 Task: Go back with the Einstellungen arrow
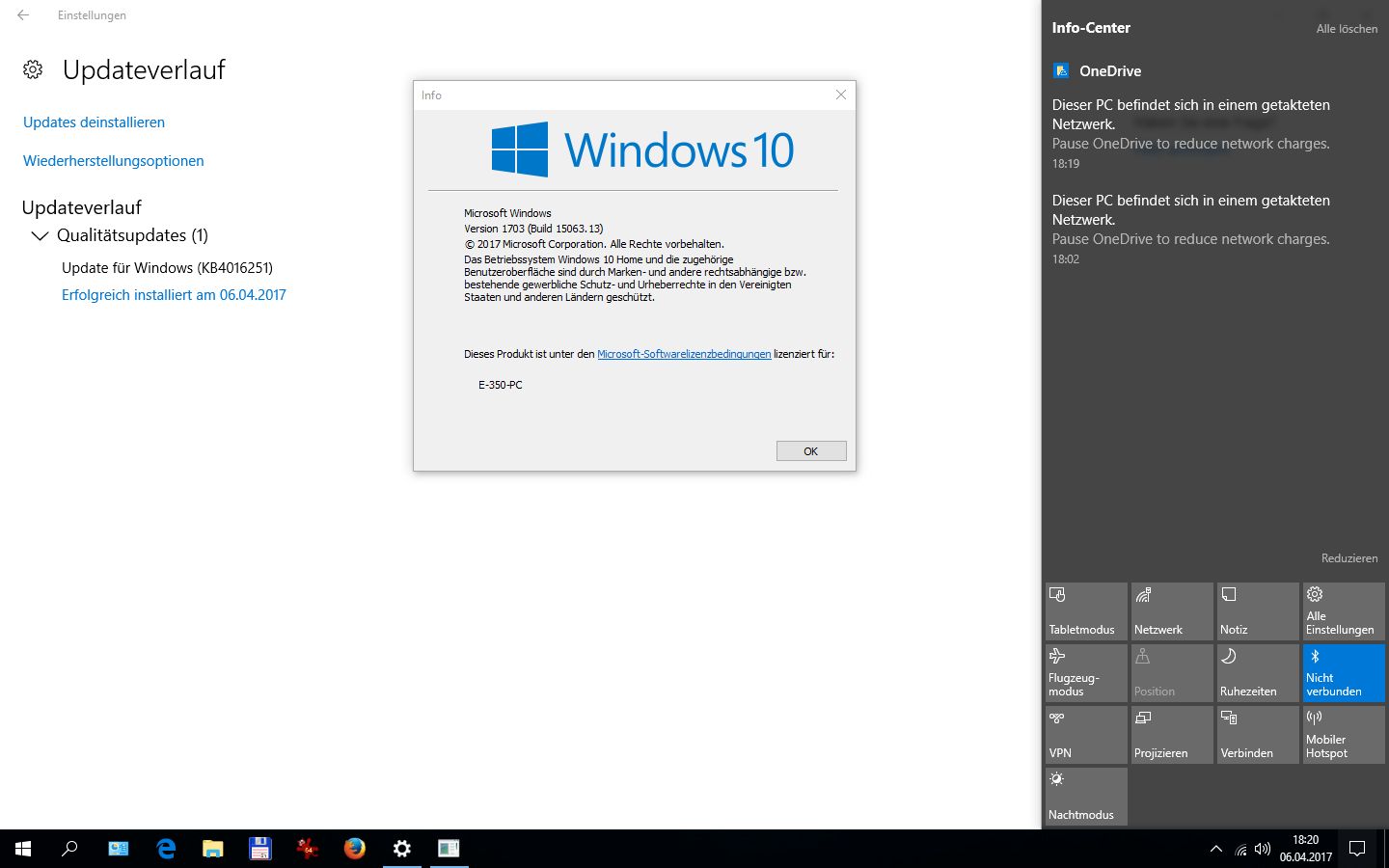tap(23, 15)
